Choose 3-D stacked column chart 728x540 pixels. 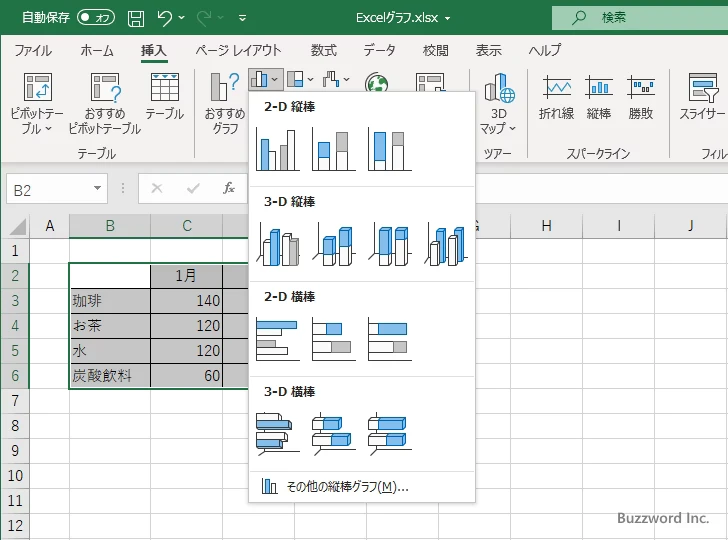(x=334, y=244)
